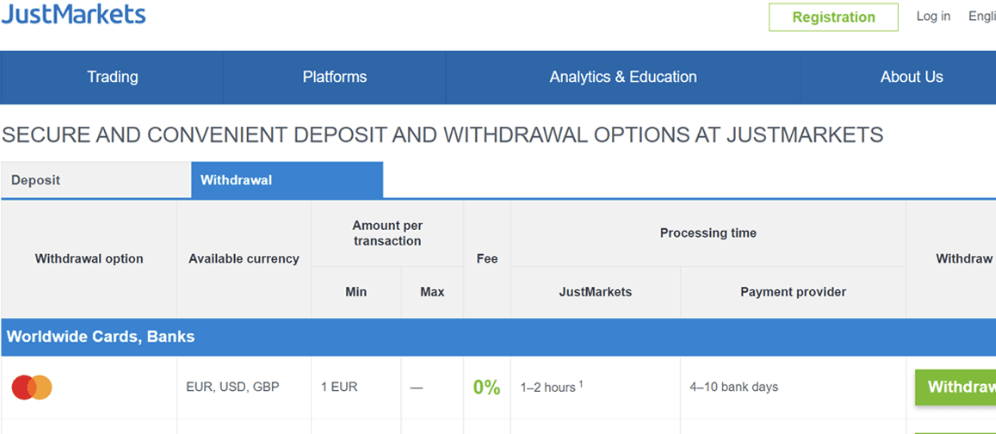Click the Available currency column header
Viewport: 996px width, 434px height.
(244, 259)
